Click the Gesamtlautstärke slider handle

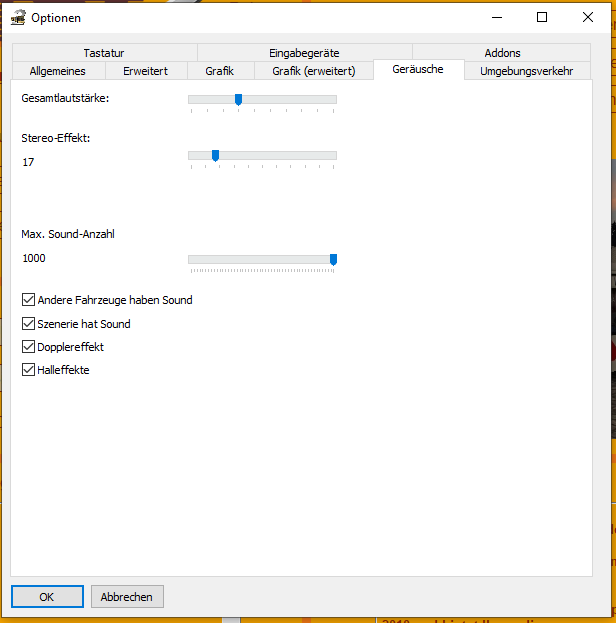[238, 99]
